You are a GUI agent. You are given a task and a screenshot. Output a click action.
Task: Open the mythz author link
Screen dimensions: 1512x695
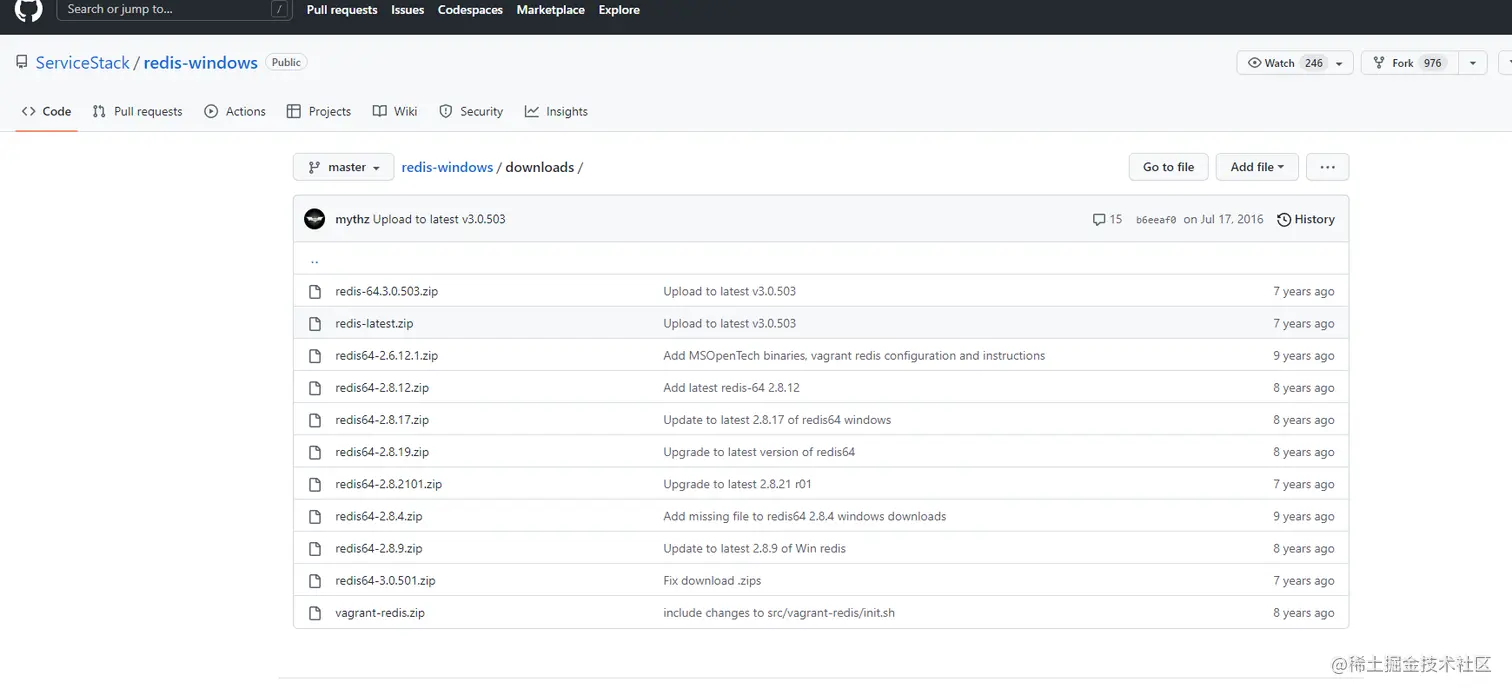352,219
